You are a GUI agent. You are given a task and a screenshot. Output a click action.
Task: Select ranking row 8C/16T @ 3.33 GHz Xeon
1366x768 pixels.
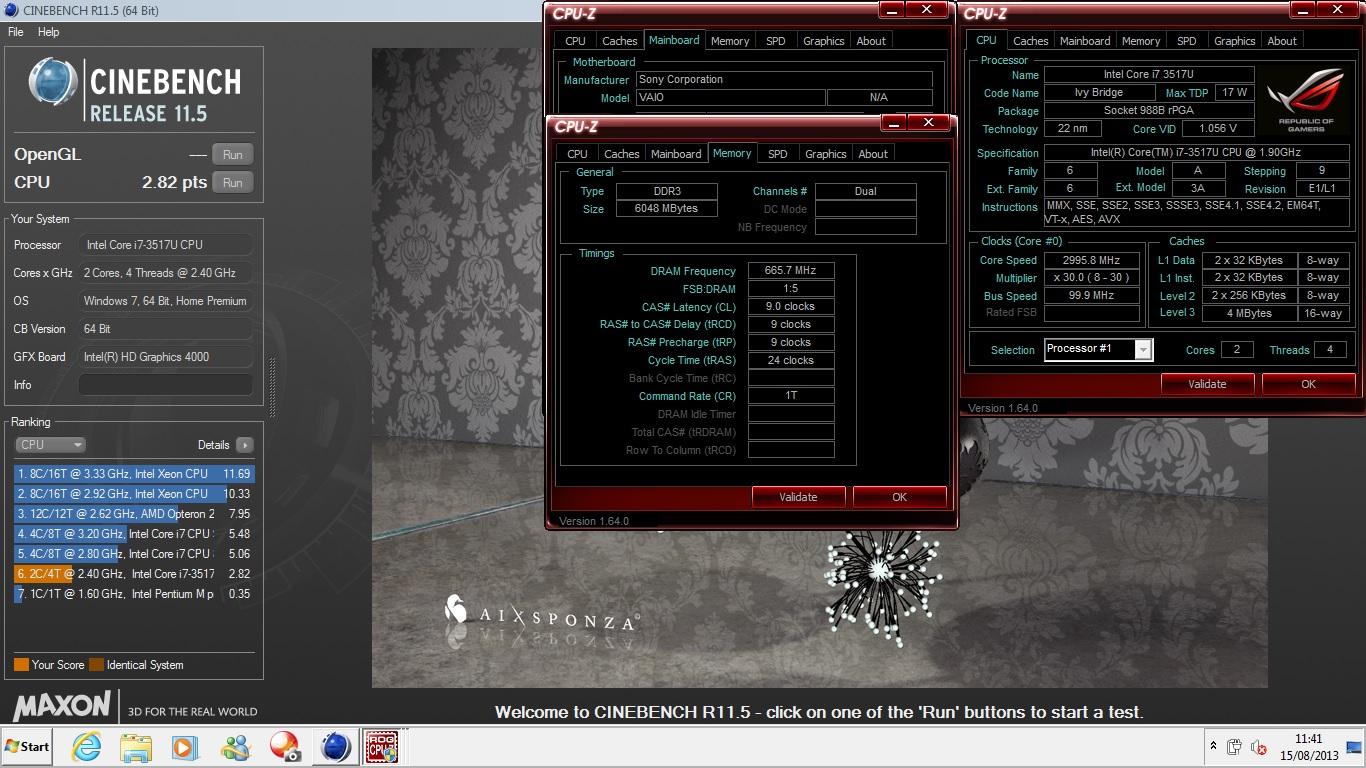coord(134,474)
